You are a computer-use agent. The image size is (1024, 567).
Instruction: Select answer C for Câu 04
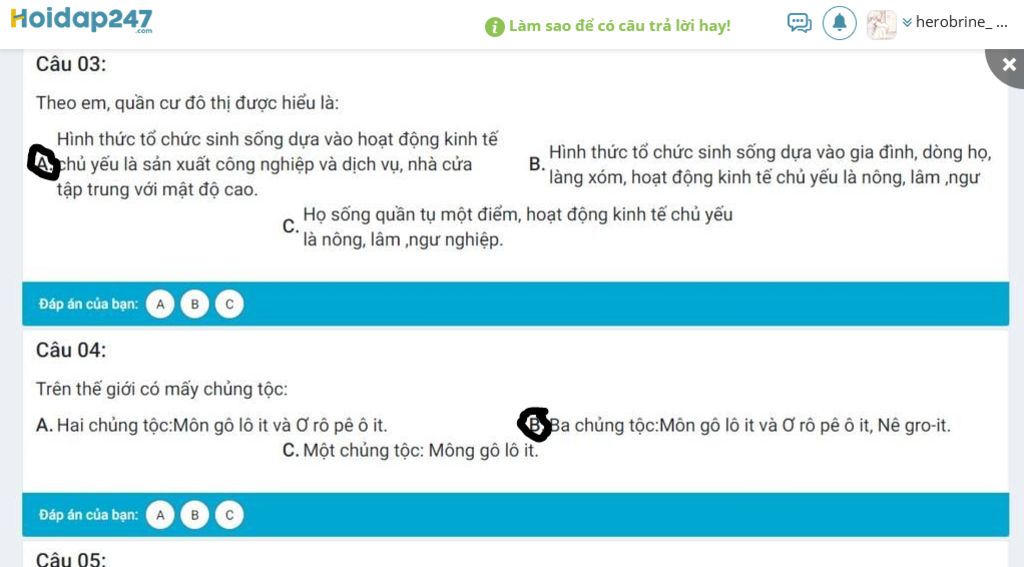pyautogui.click(x=229, y=515)
